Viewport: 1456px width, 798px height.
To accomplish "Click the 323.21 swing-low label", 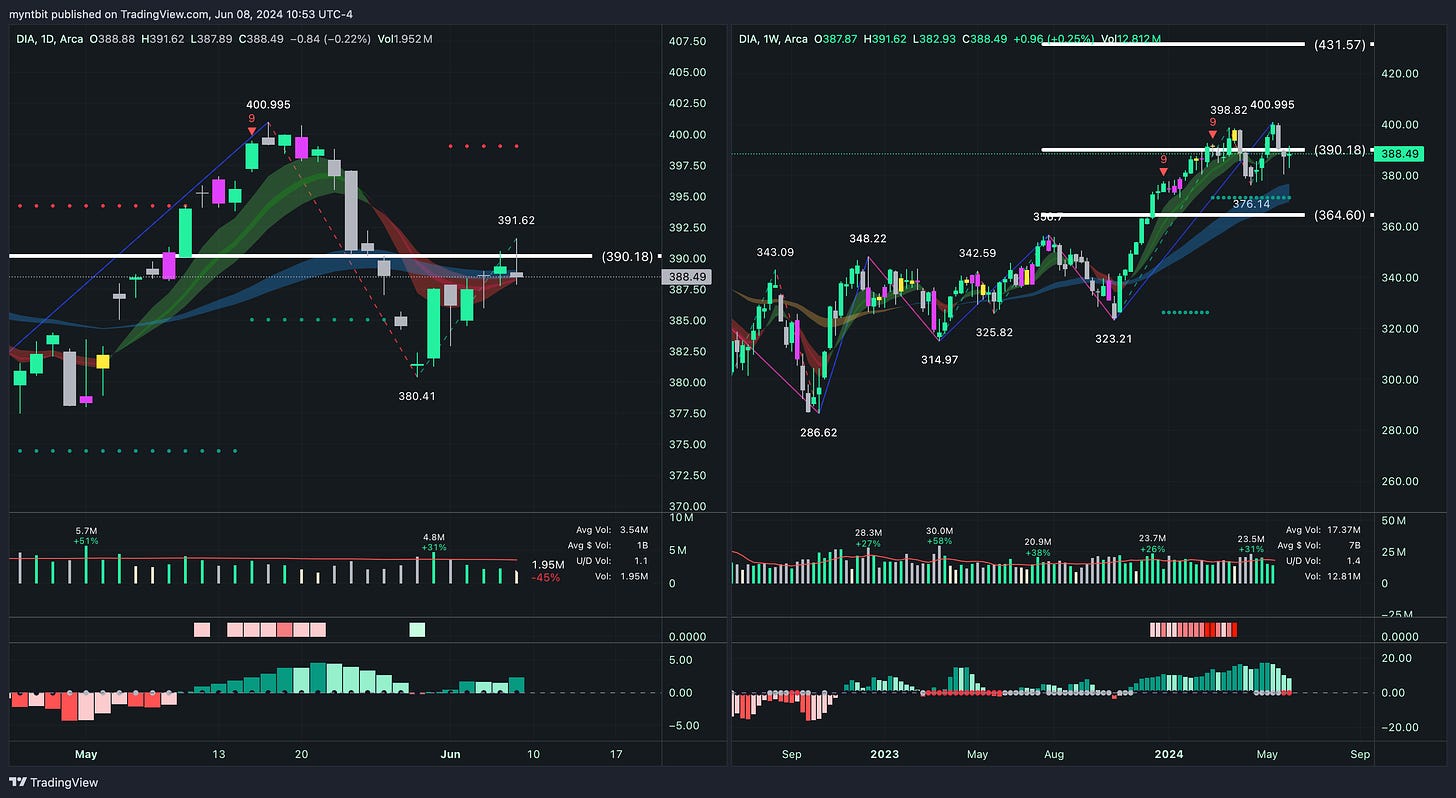I will point(1114,339).
